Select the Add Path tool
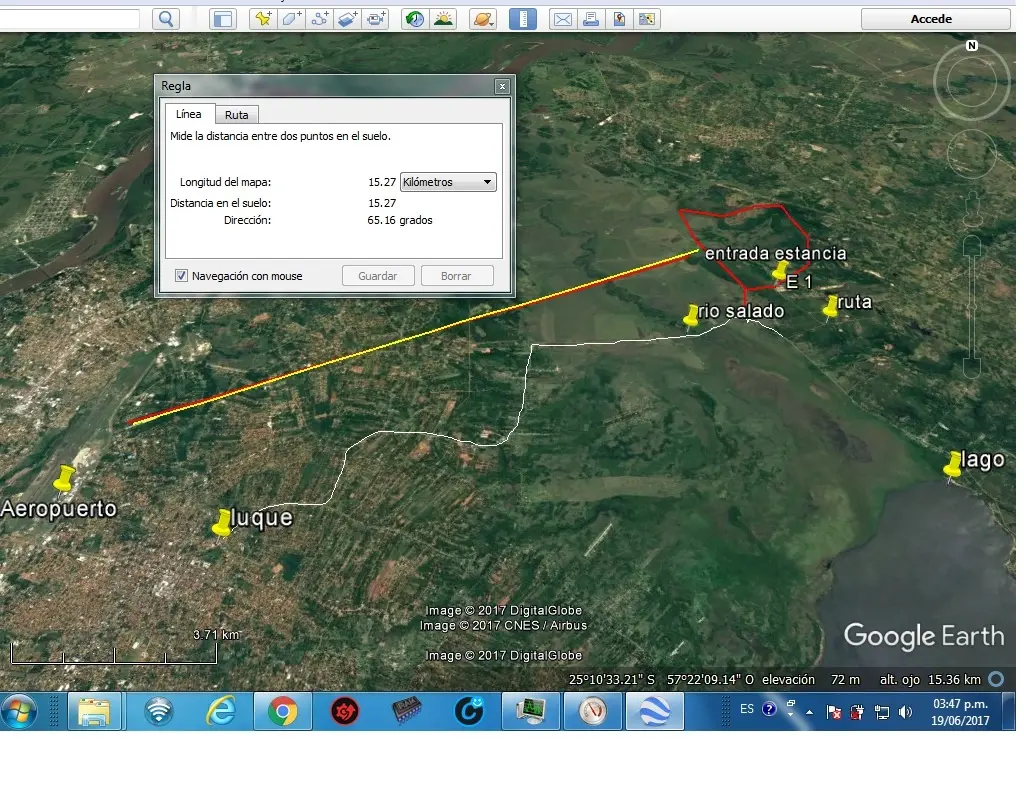Screen dimensions: 1024x802 pos(320,19)
